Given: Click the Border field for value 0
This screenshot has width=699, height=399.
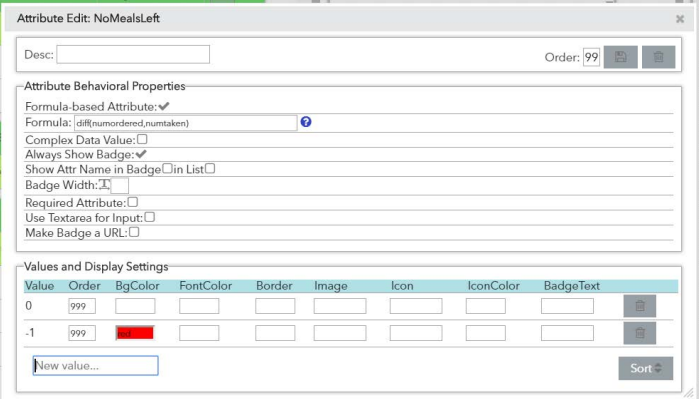Looking at the screenshot, I should tap(275, 306).
